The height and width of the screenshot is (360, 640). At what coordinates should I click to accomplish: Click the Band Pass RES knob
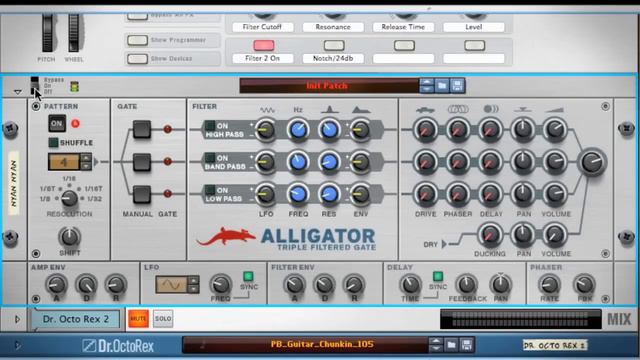(329, 162)
